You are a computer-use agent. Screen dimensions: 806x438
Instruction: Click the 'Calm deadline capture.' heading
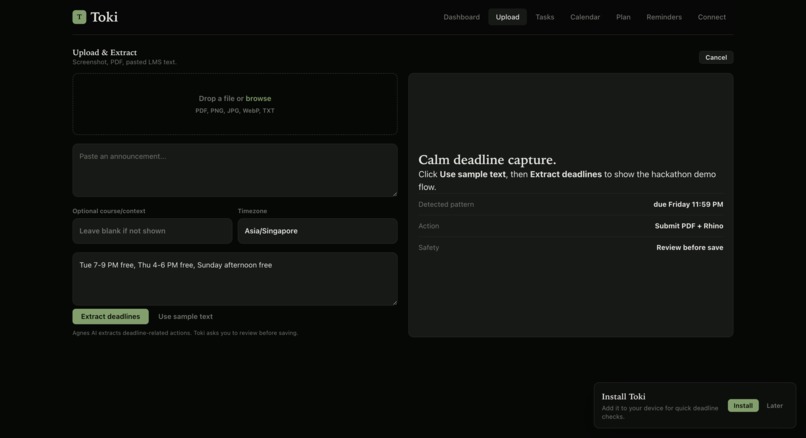tap(487, 159)
